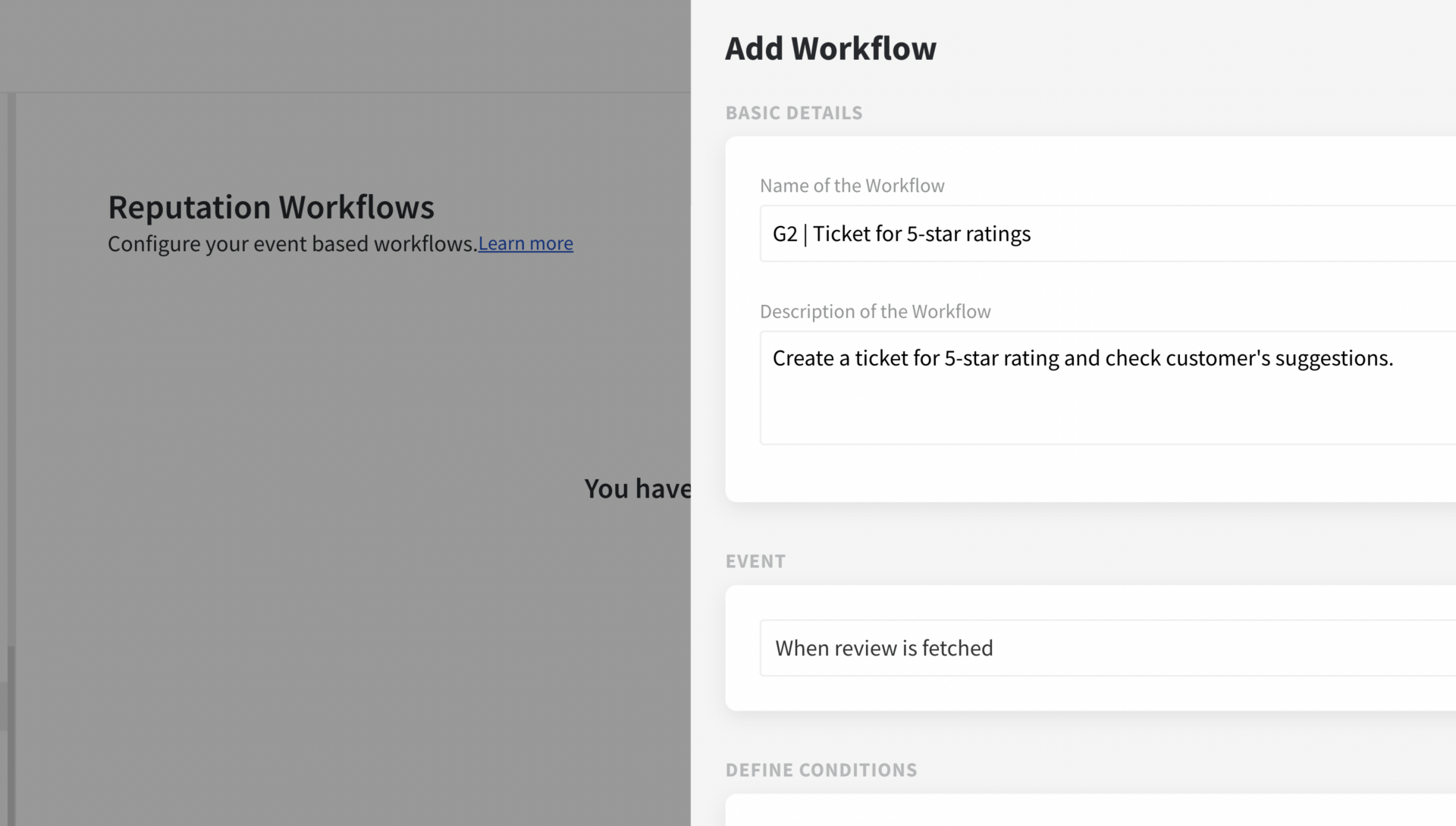Click the empty Define Conditions card
Screen dimensions: 1456x826
[x=1090, y=812]
